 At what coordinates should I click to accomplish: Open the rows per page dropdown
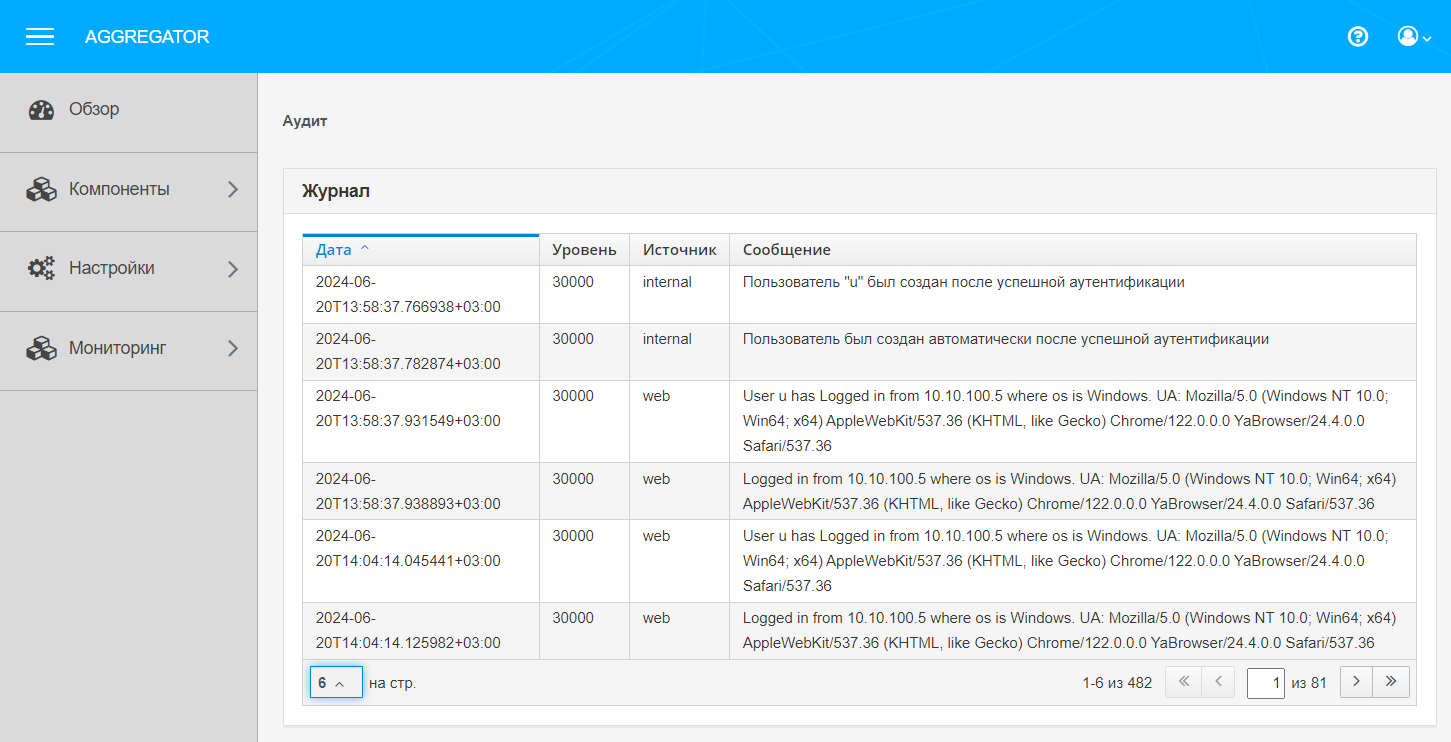(x=335, y=683)
